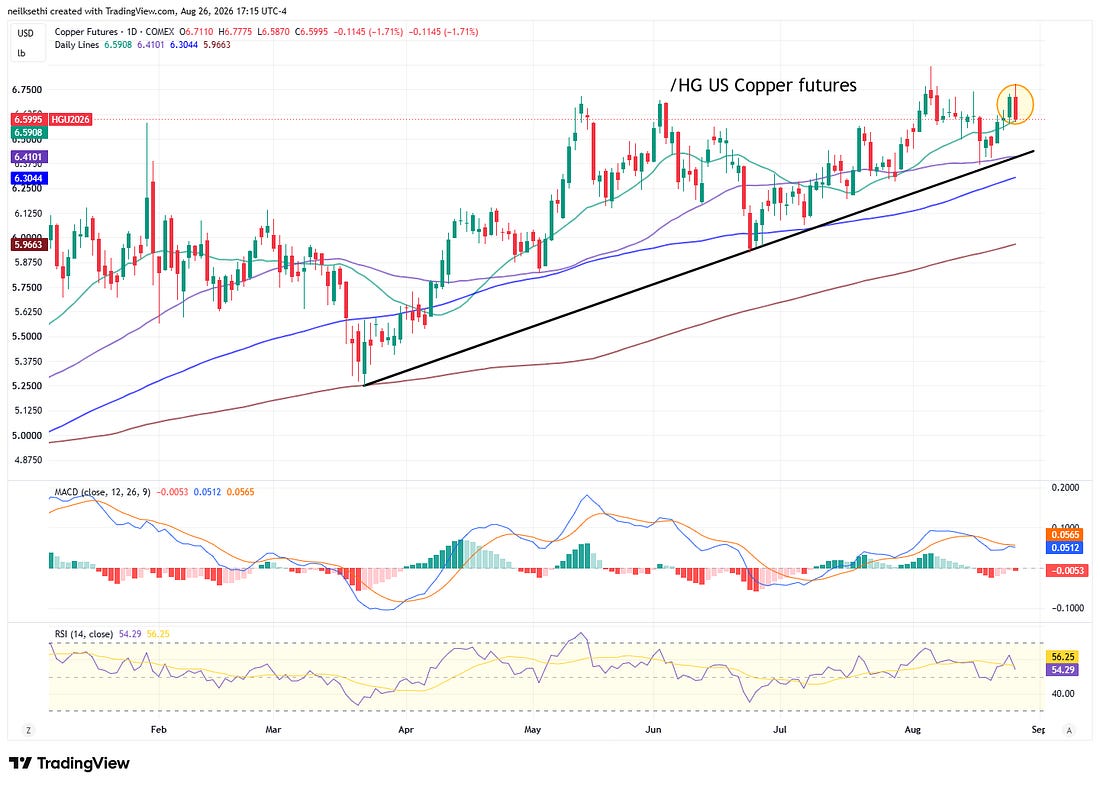Open the TradingView logo link
1100x786 pixels.
point(69,763)
